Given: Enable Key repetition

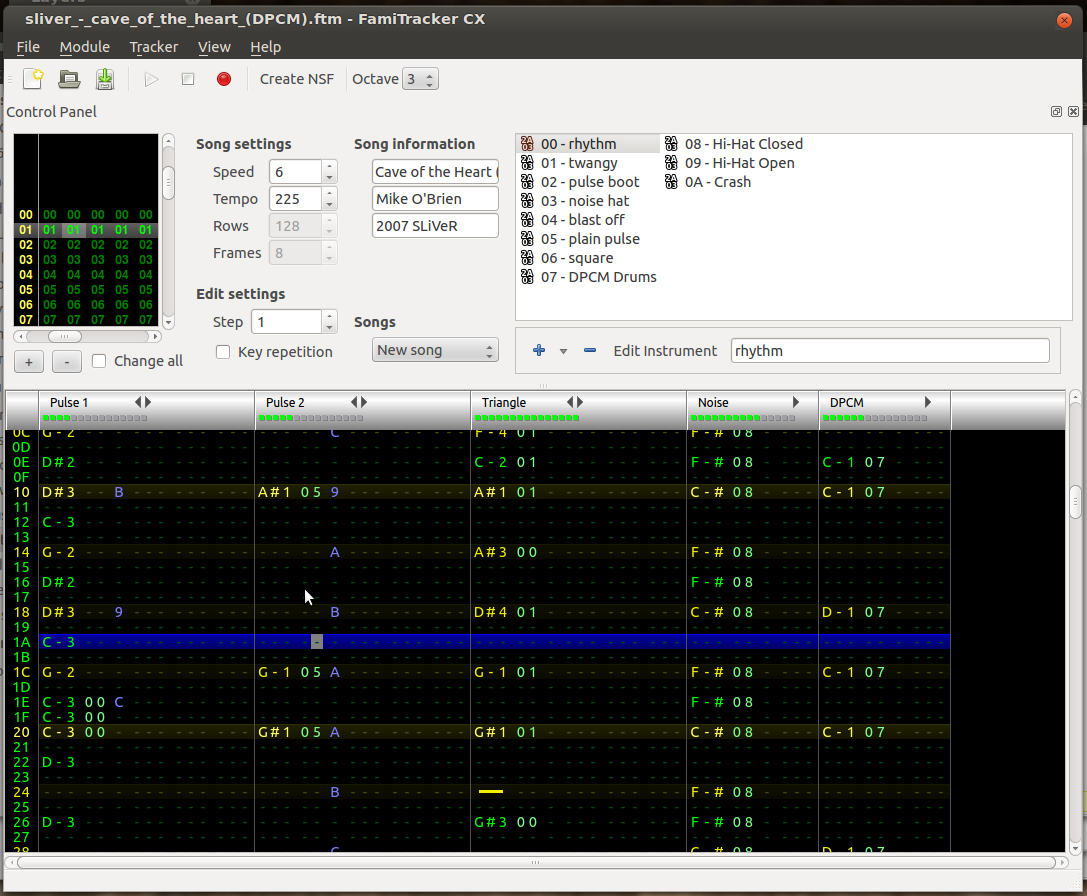Looking at the screenshot, I should pyautogui.click(x=222, y=351).
